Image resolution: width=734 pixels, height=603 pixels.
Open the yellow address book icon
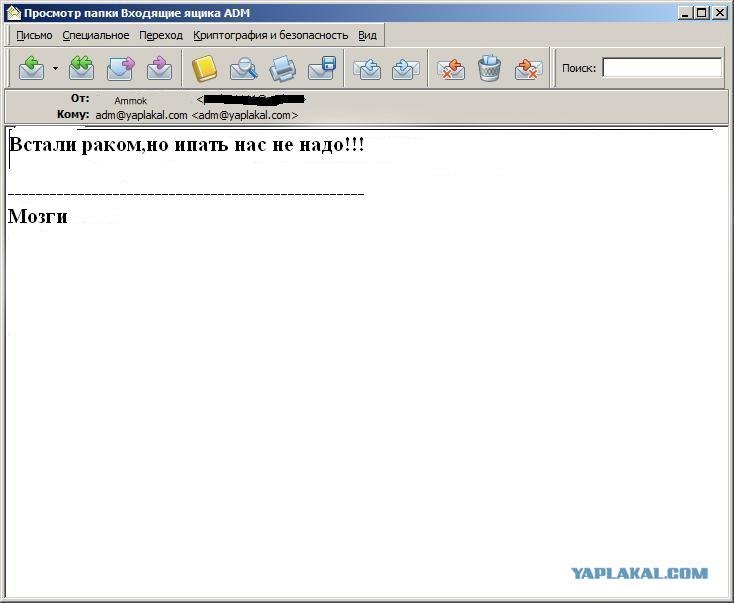(205, 68)
